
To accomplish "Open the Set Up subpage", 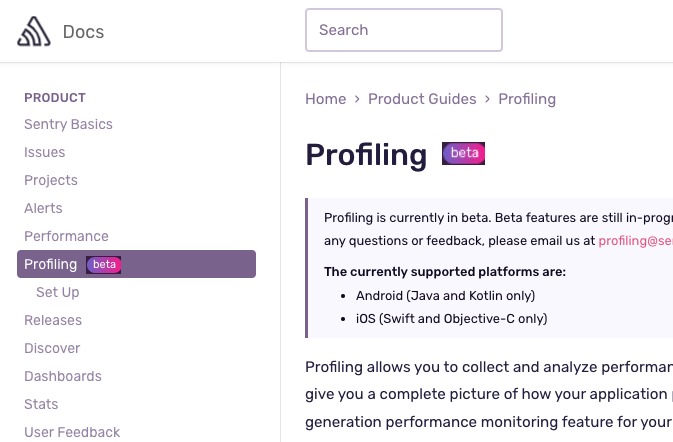I will pos(58,292).
